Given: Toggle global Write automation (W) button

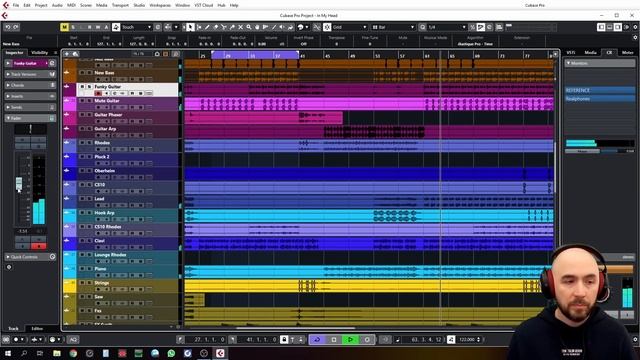Looking at the screenshot, I should pyautogui.click(x=98, y=27).
